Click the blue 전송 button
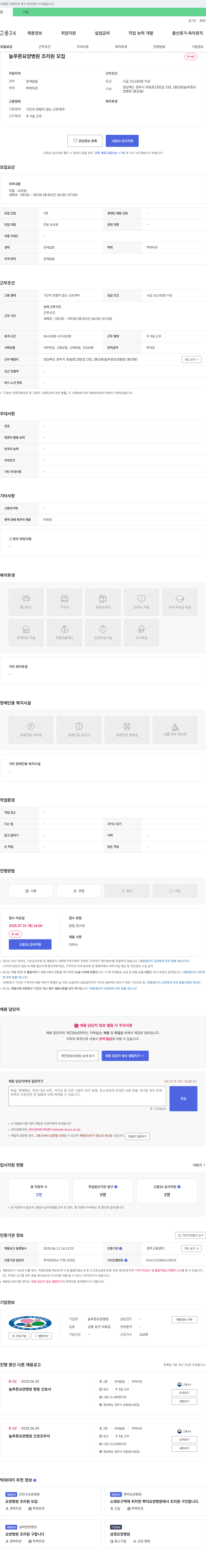The height and width of the screenshot is (1568, 206). click(183, 1099)
